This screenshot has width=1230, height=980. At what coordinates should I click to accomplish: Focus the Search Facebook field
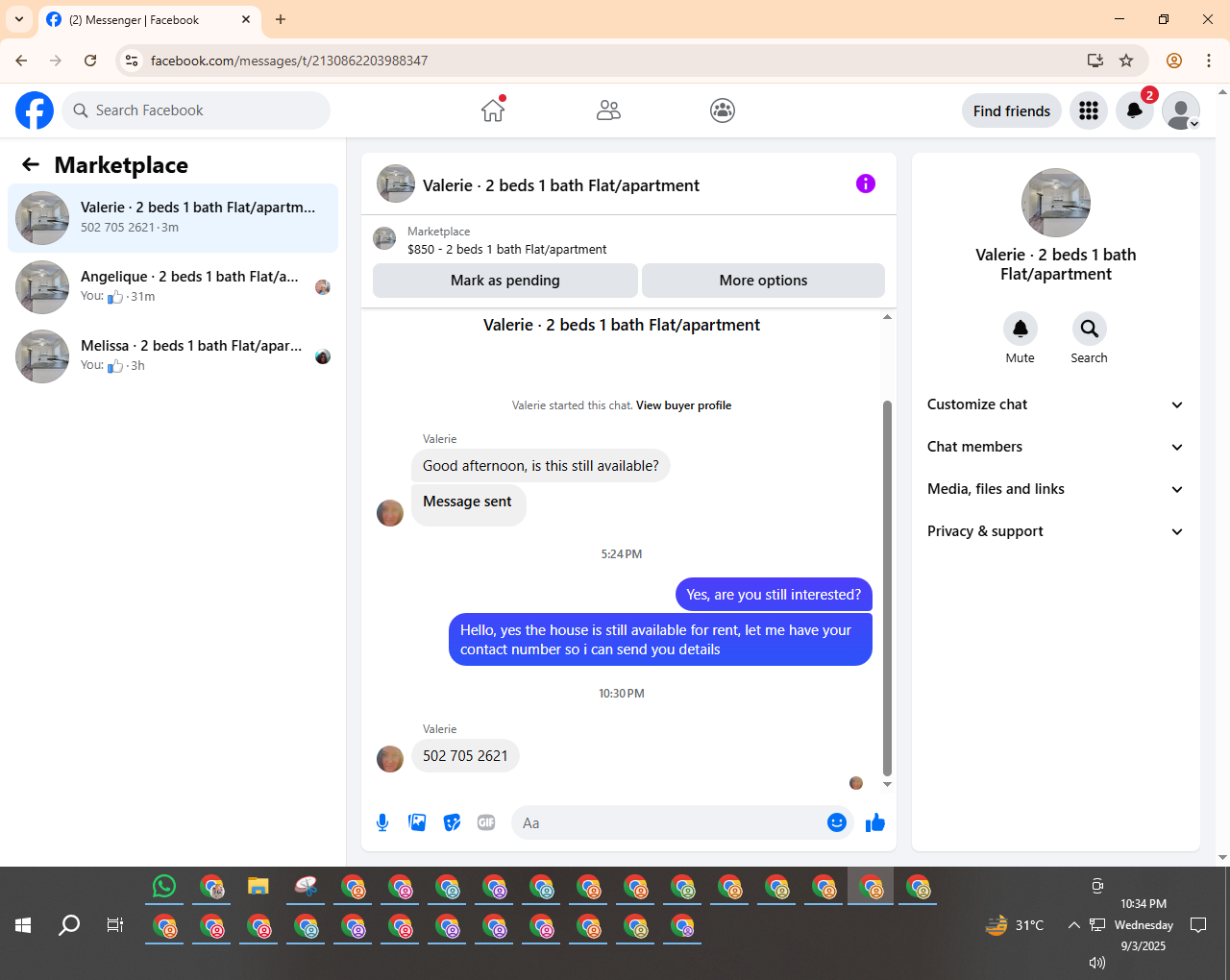coord(196,110)
